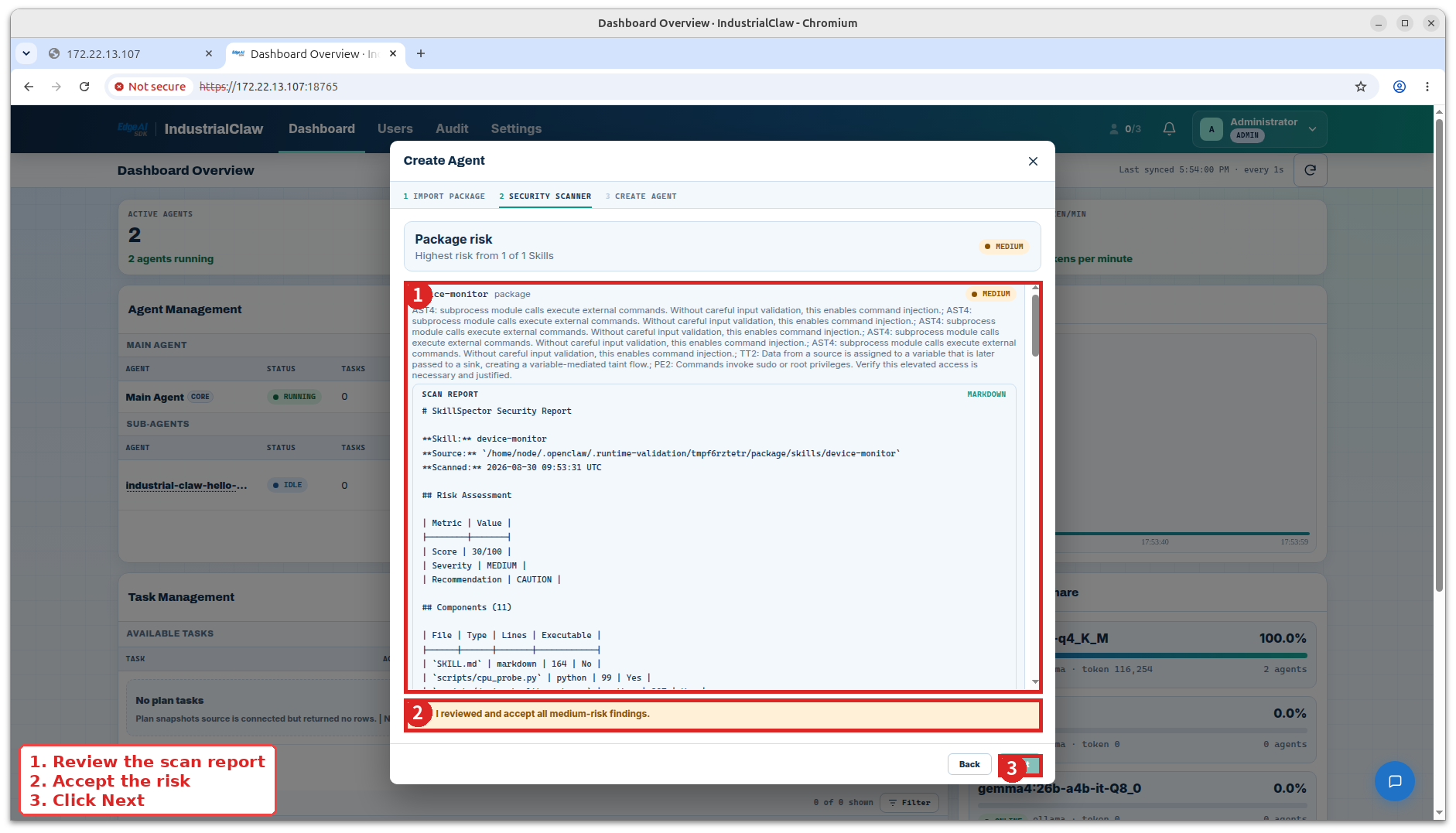
Task: Open the industrial-claw-hello sub-agent link
Action: [x=186, y=486]
